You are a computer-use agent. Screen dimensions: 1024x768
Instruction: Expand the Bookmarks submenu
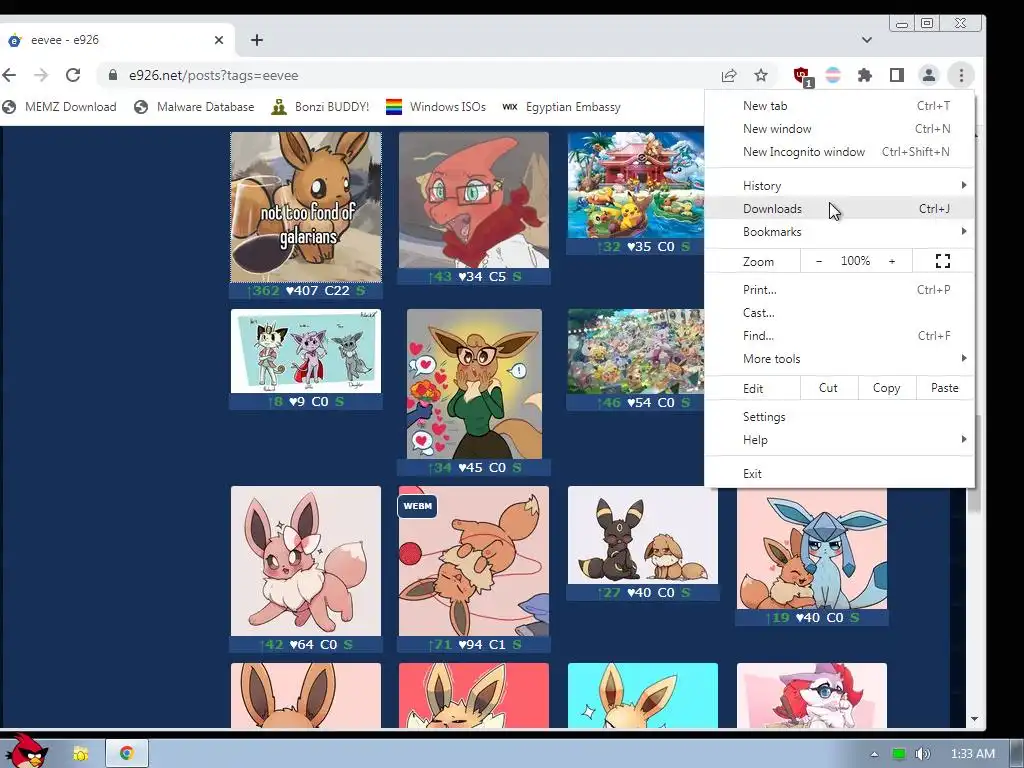click(x=839, y=232)
